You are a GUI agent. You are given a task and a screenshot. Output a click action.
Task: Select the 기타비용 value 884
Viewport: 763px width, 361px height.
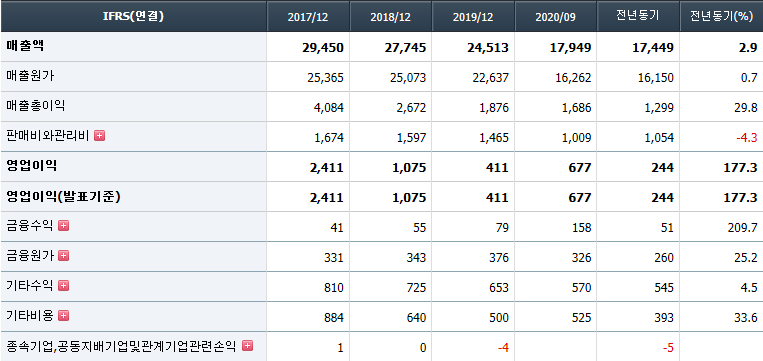point(334,318)
